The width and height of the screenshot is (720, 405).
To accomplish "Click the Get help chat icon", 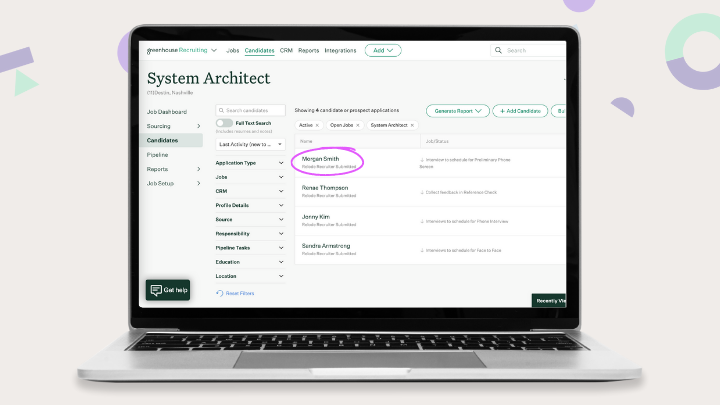I will pos(156,290).
